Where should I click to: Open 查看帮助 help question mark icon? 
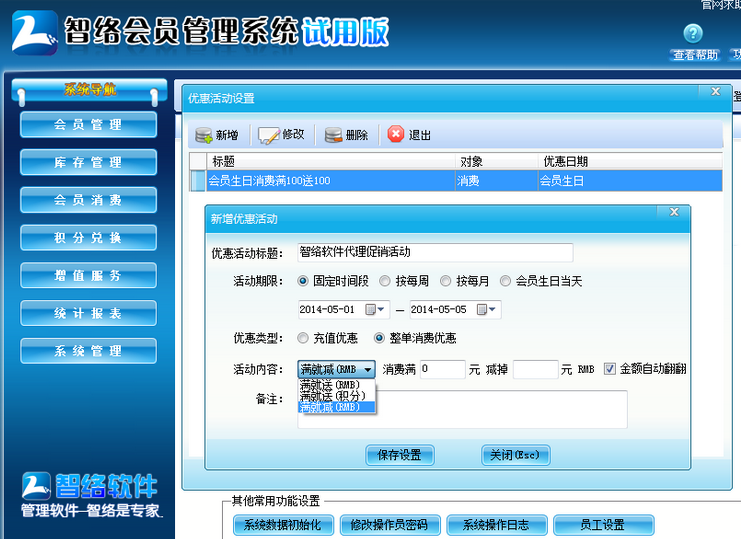pyautogui.click(x=692, y=35)
